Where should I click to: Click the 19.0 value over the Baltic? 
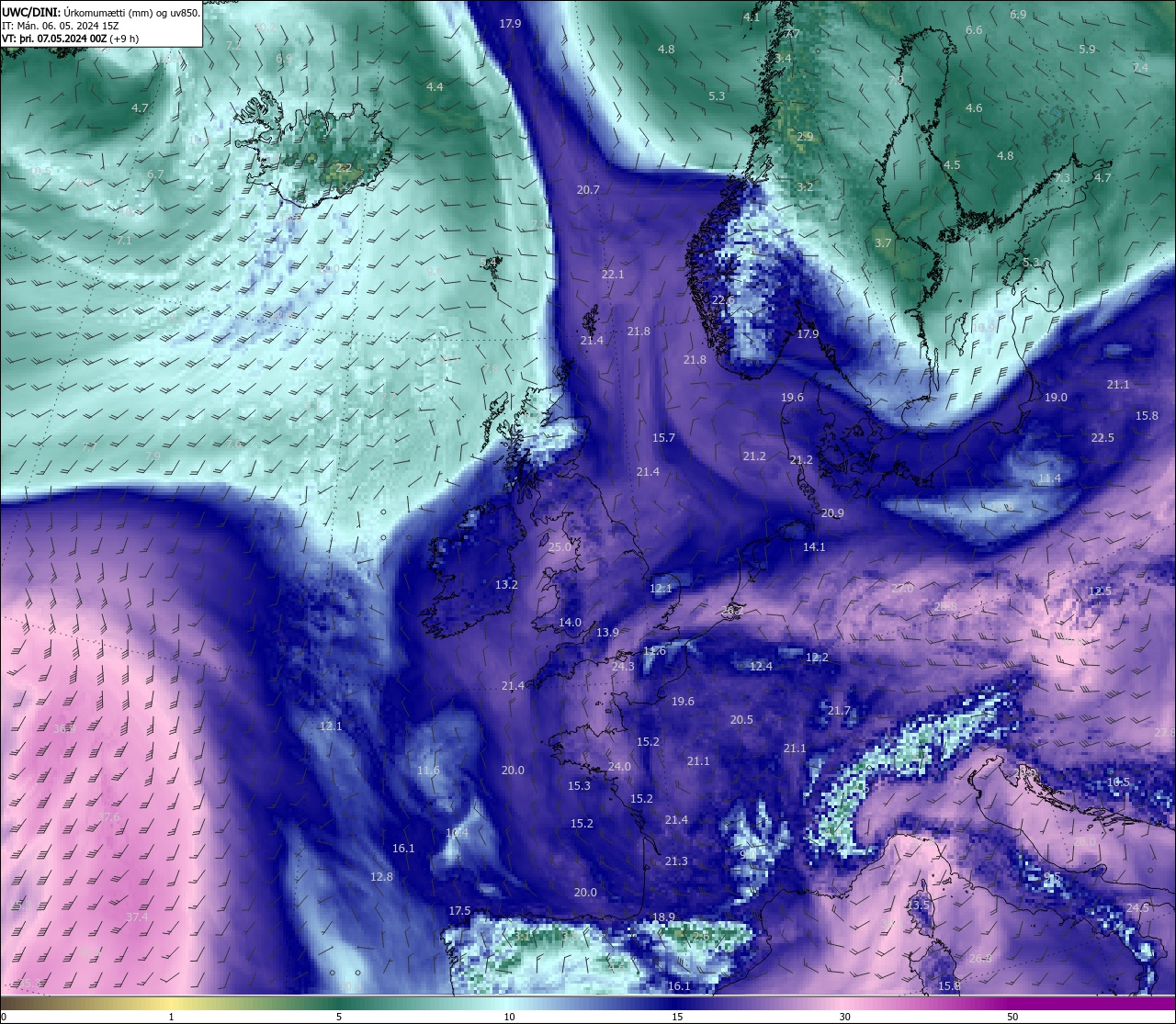1056,398
